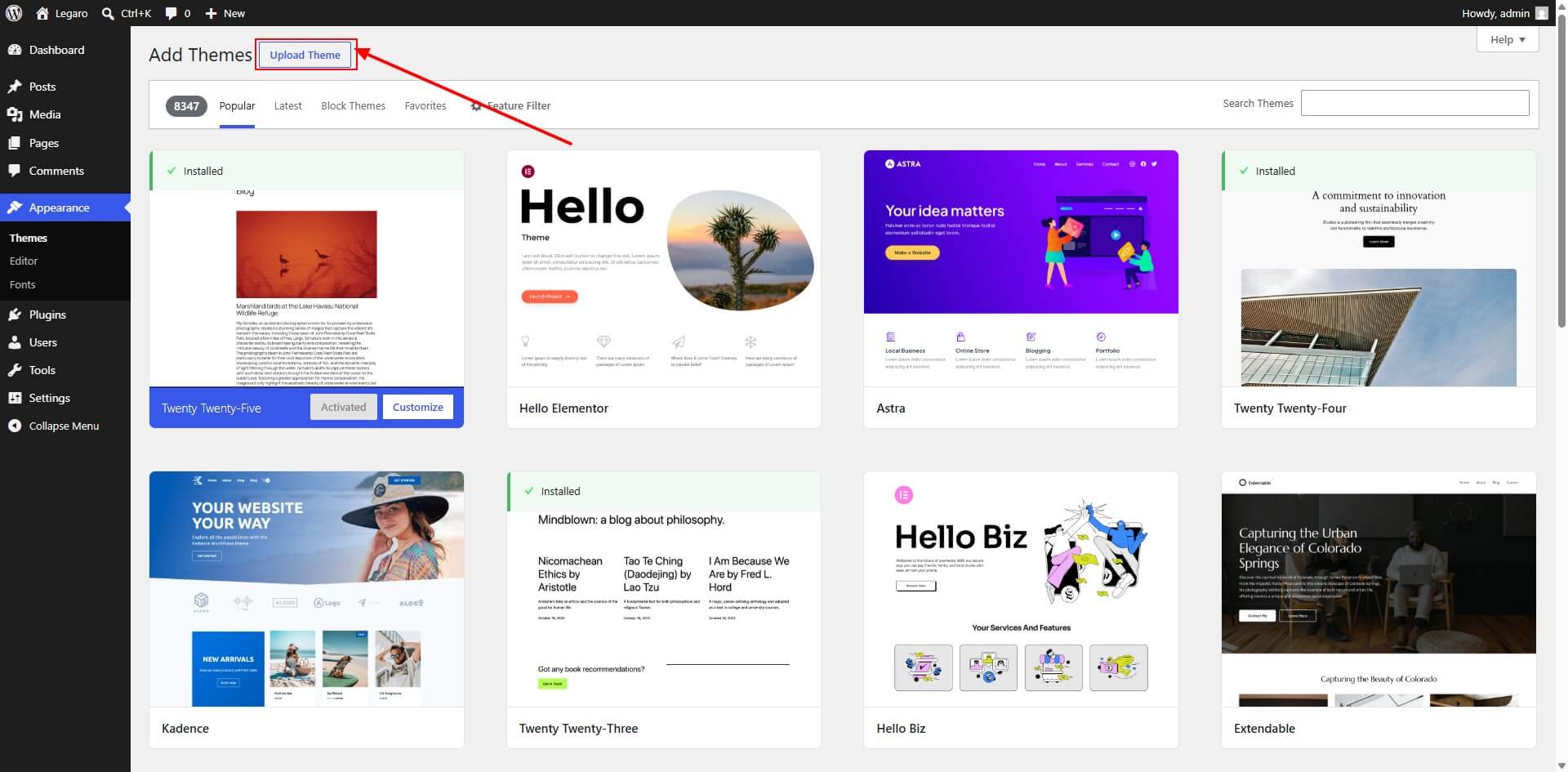Click the Settings sliders icon

tap(15, 398)
